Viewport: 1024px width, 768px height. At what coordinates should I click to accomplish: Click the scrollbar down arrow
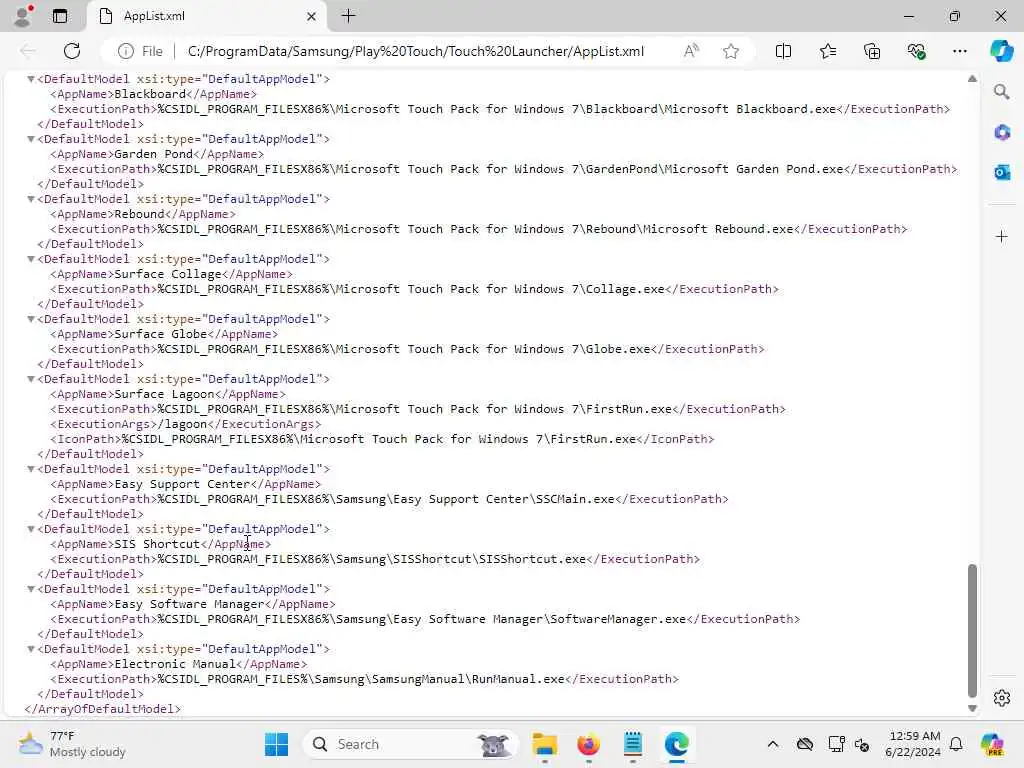pyautogui.click(x=972, y=708)
